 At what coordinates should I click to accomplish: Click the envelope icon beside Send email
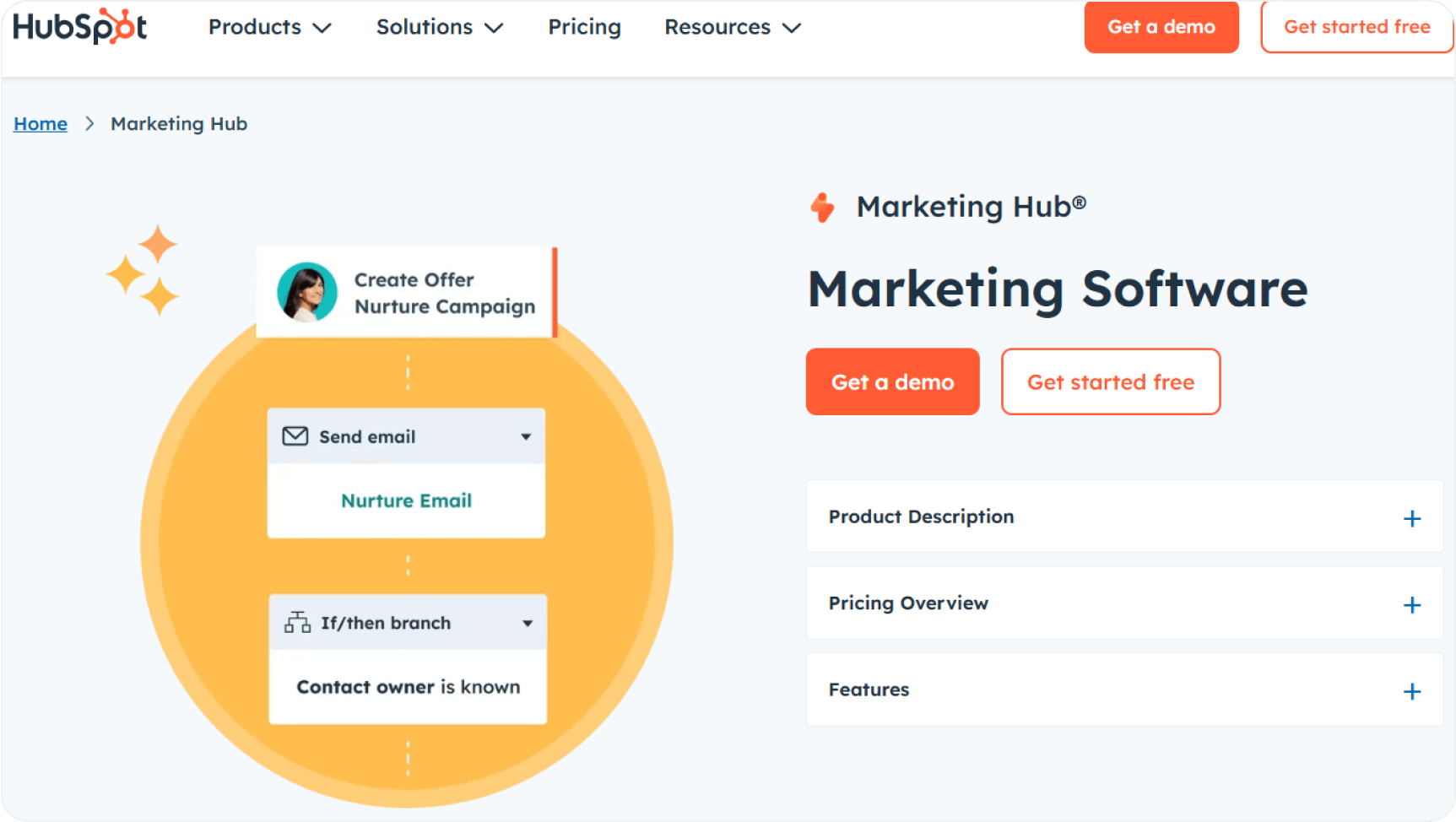[x=295, y=436]
